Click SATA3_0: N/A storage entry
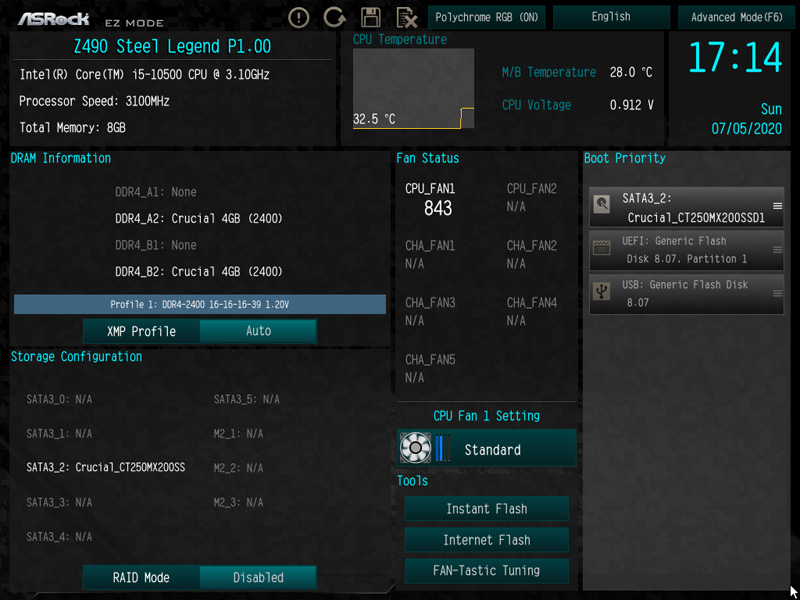This screenshot has height=600, width=800. click(59, 399)
